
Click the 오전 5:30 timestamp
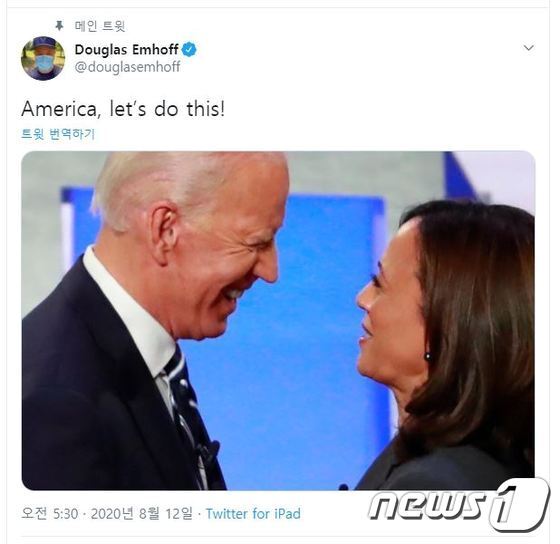(x=50, y=514)
